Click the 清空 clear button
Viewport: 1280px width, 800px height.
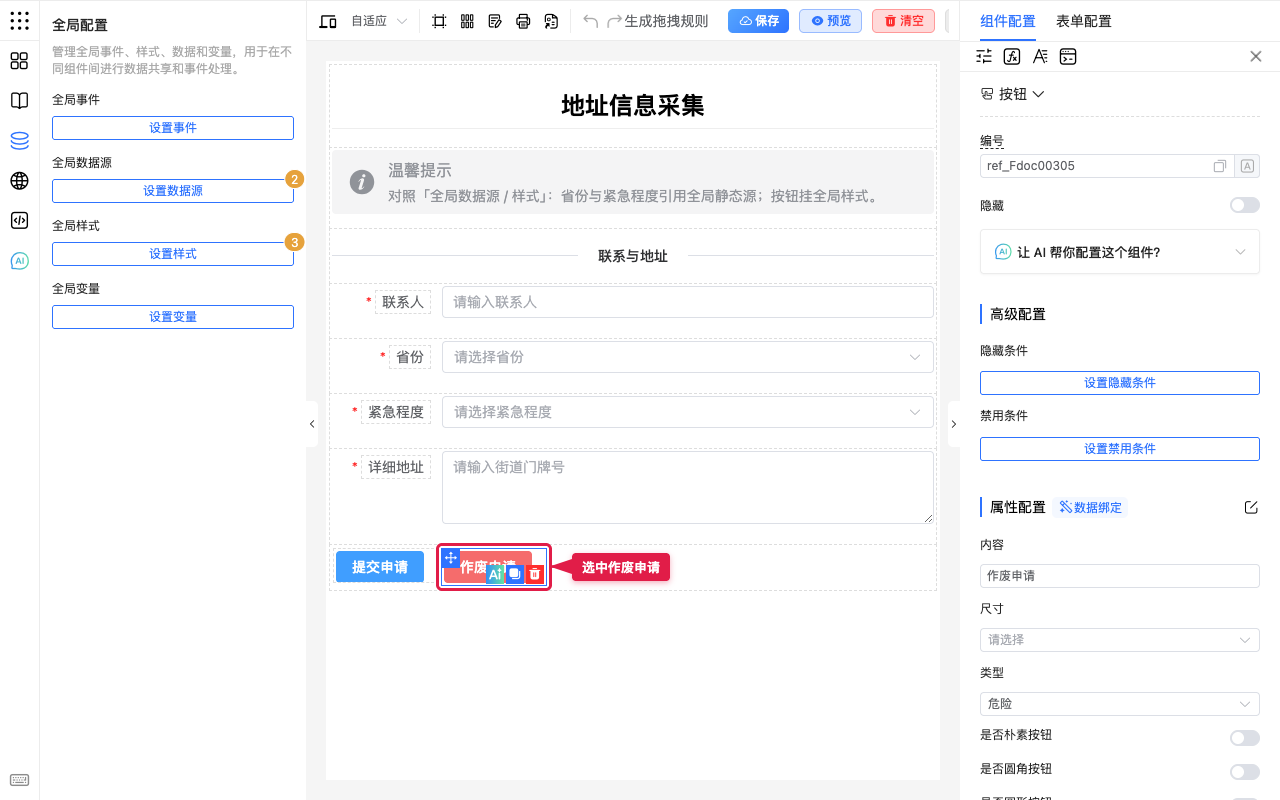coord(903,21)
